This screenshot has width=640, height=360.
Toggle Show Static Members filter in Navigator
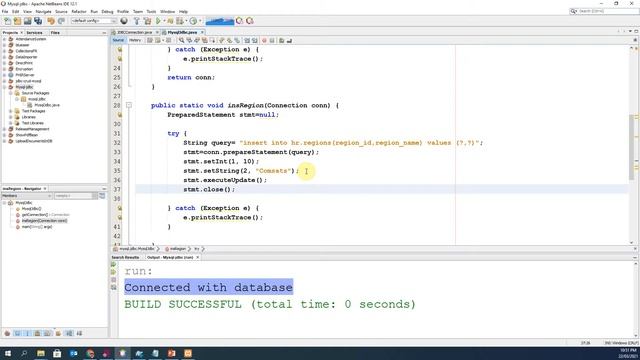(27, 333)
